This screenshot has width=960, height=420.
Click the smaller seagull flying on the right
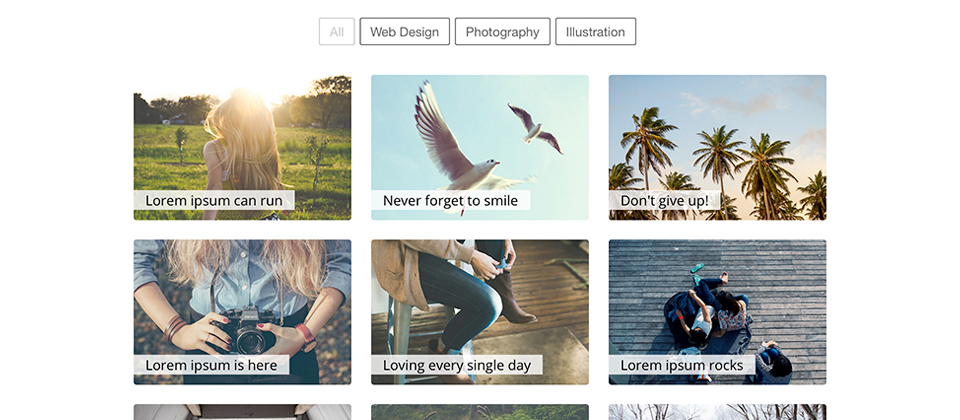click(x=536, y=127)
